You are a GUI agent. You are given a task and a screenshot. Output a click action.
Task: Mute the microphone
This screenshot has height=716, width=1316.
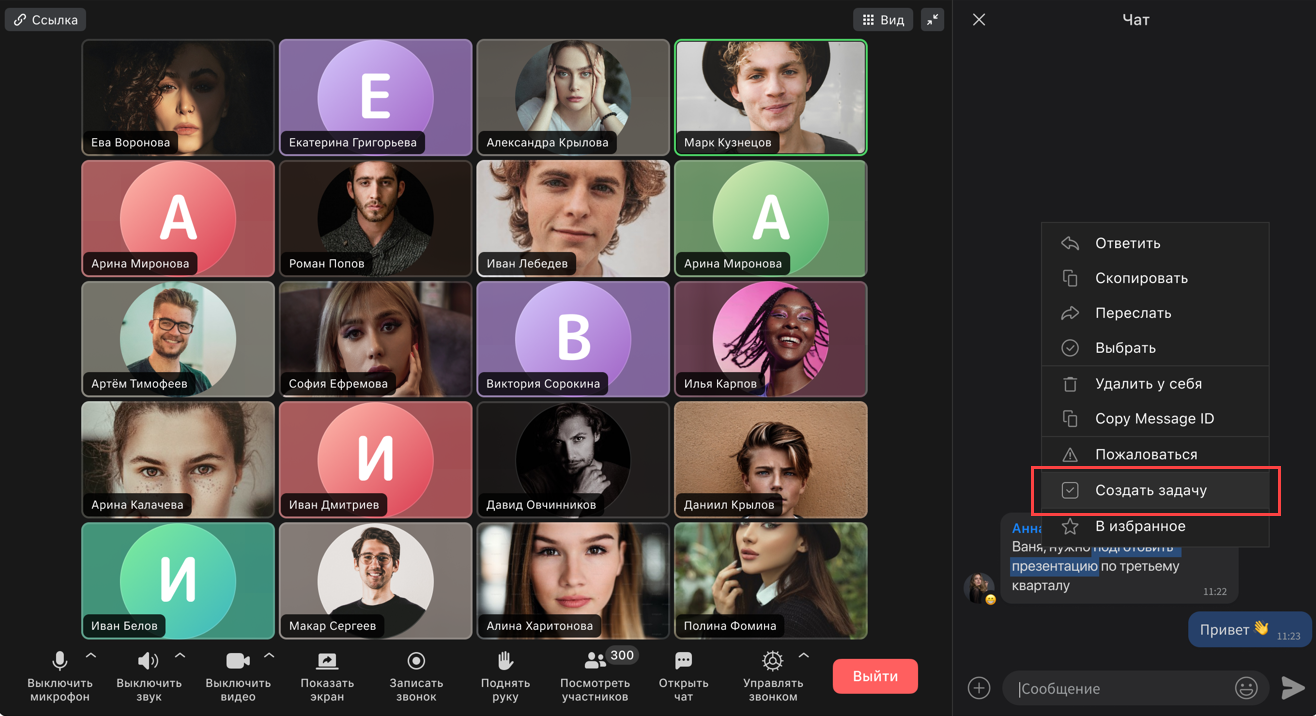[60, 661]
